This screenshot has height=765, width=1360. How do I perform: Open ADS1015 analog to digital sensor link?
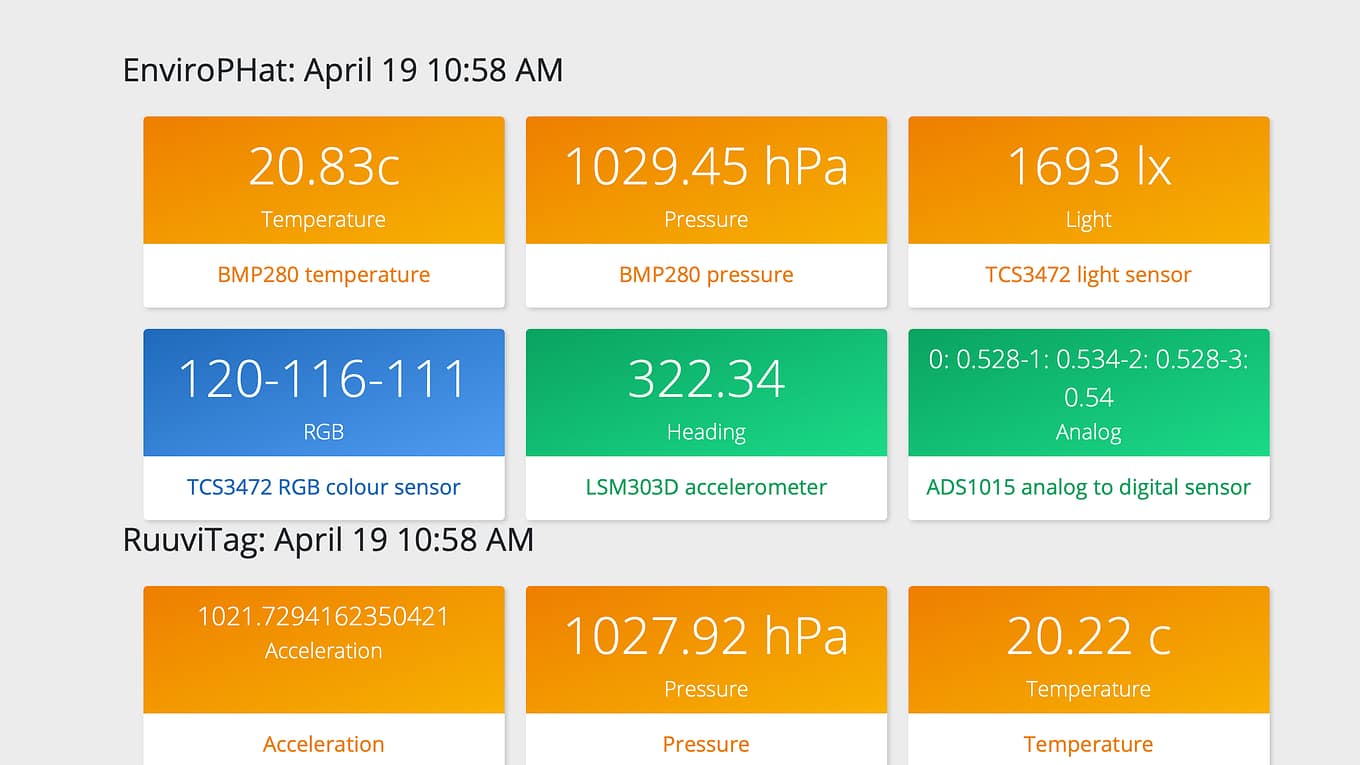coord(1088,488)
